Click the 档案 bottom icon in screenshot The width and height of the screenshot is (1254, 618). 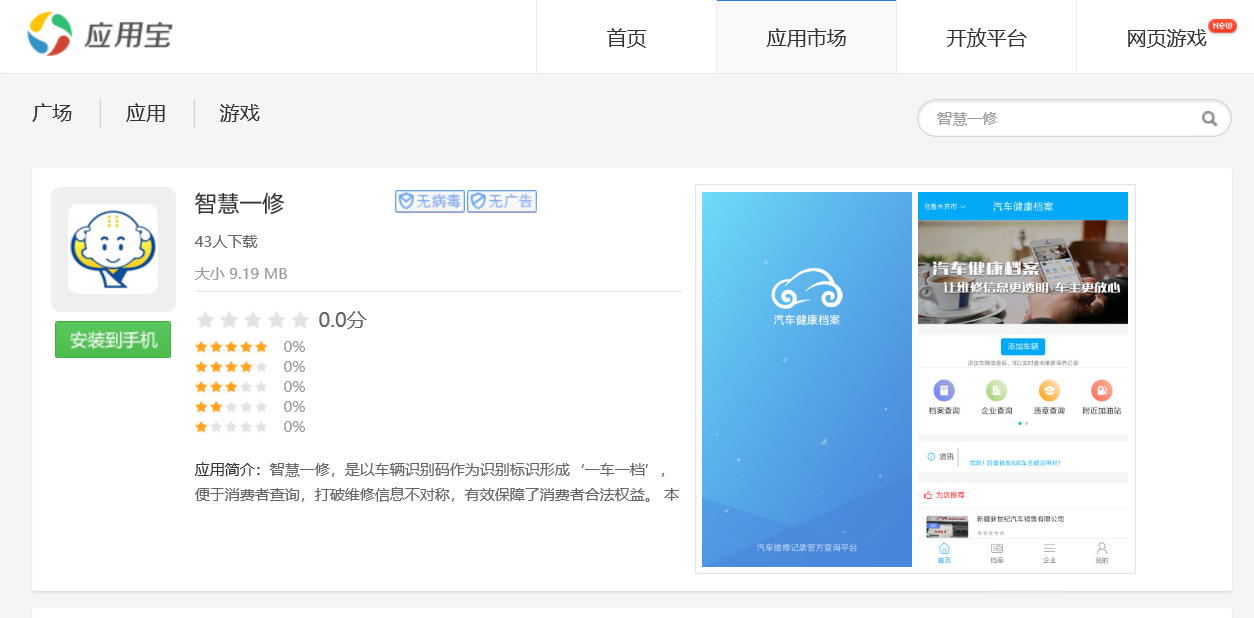coord(997,553)
